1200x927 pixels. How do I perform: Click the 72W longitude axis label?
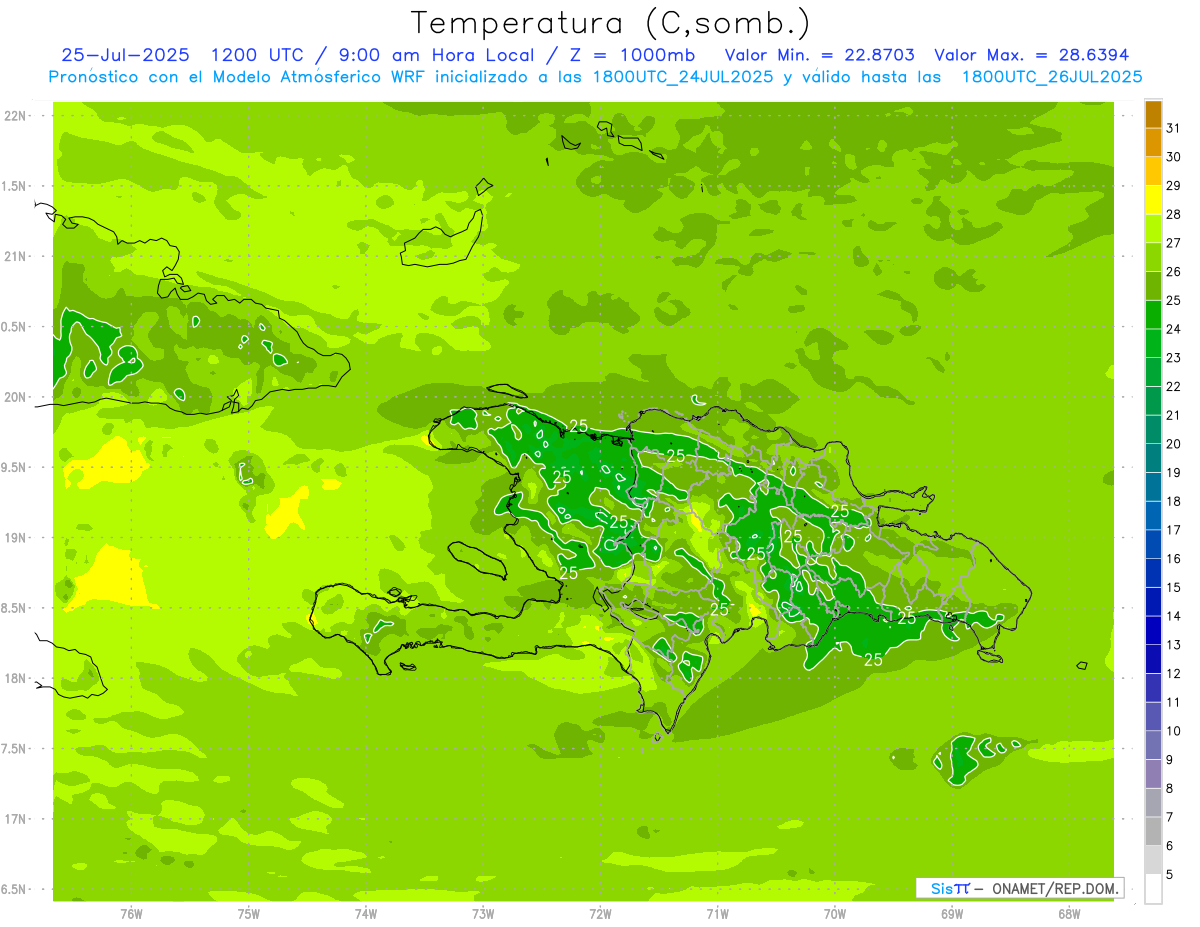[600, 913]
